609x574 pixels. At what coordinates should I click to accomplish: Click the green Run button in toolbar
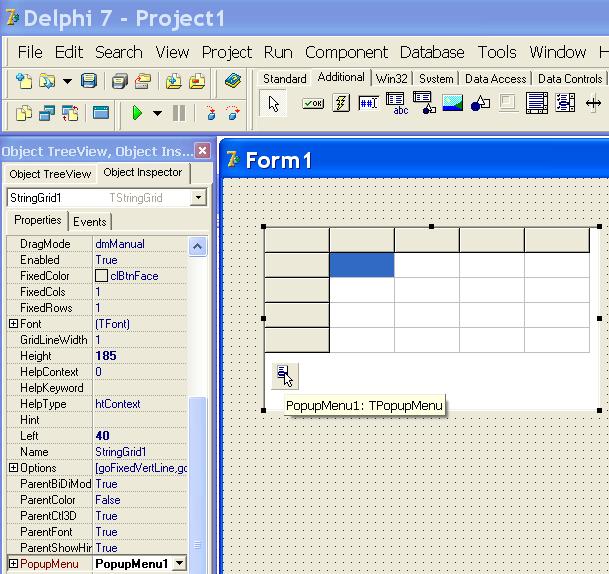(x=137, y=113)
